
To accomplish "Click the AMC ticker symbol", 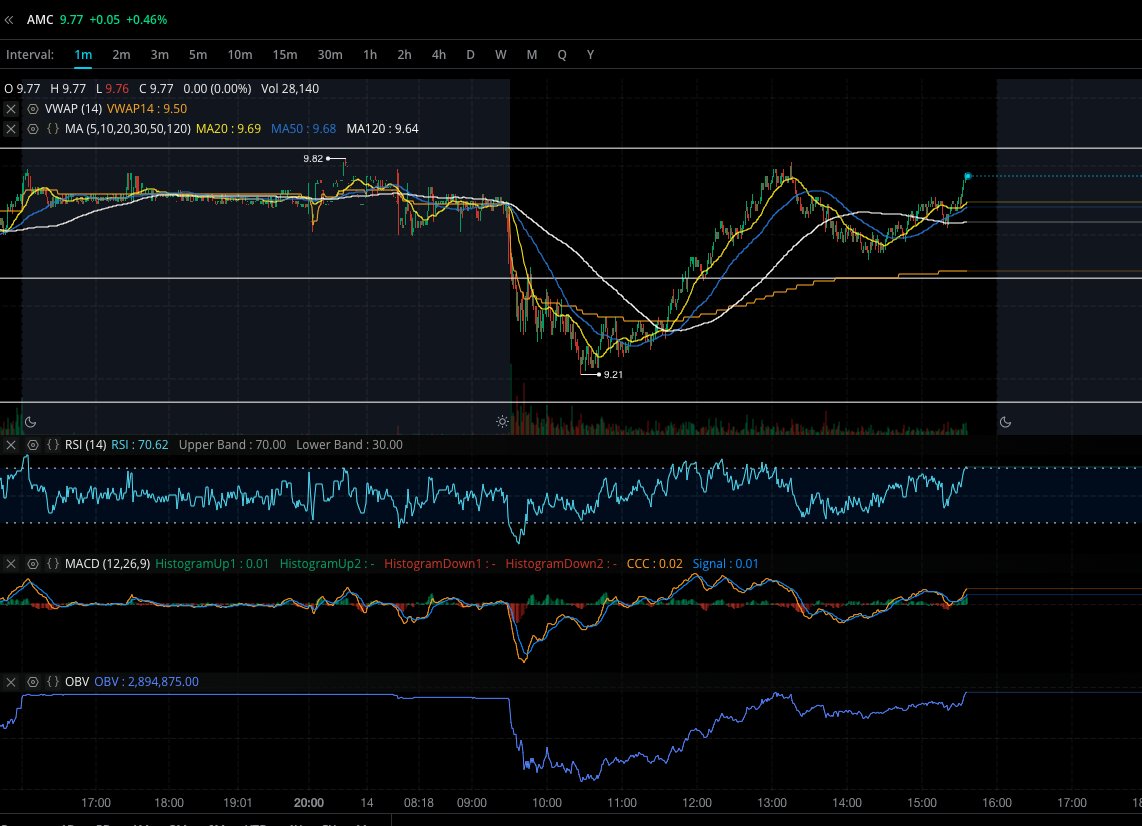I will tap(40, 20).
